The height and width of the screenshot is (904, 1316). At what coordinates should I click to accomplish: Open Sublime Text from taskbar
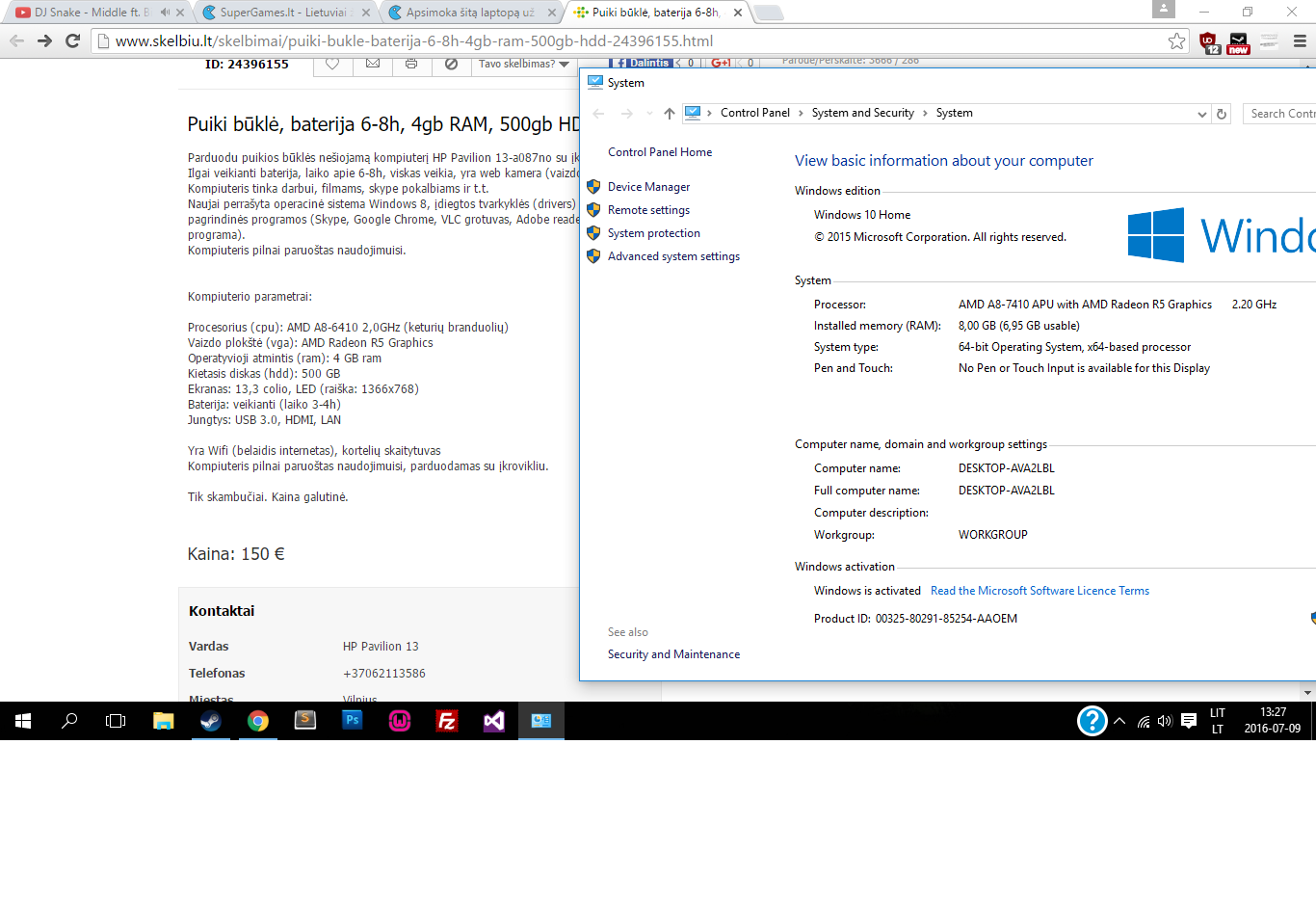click(304, 721)
